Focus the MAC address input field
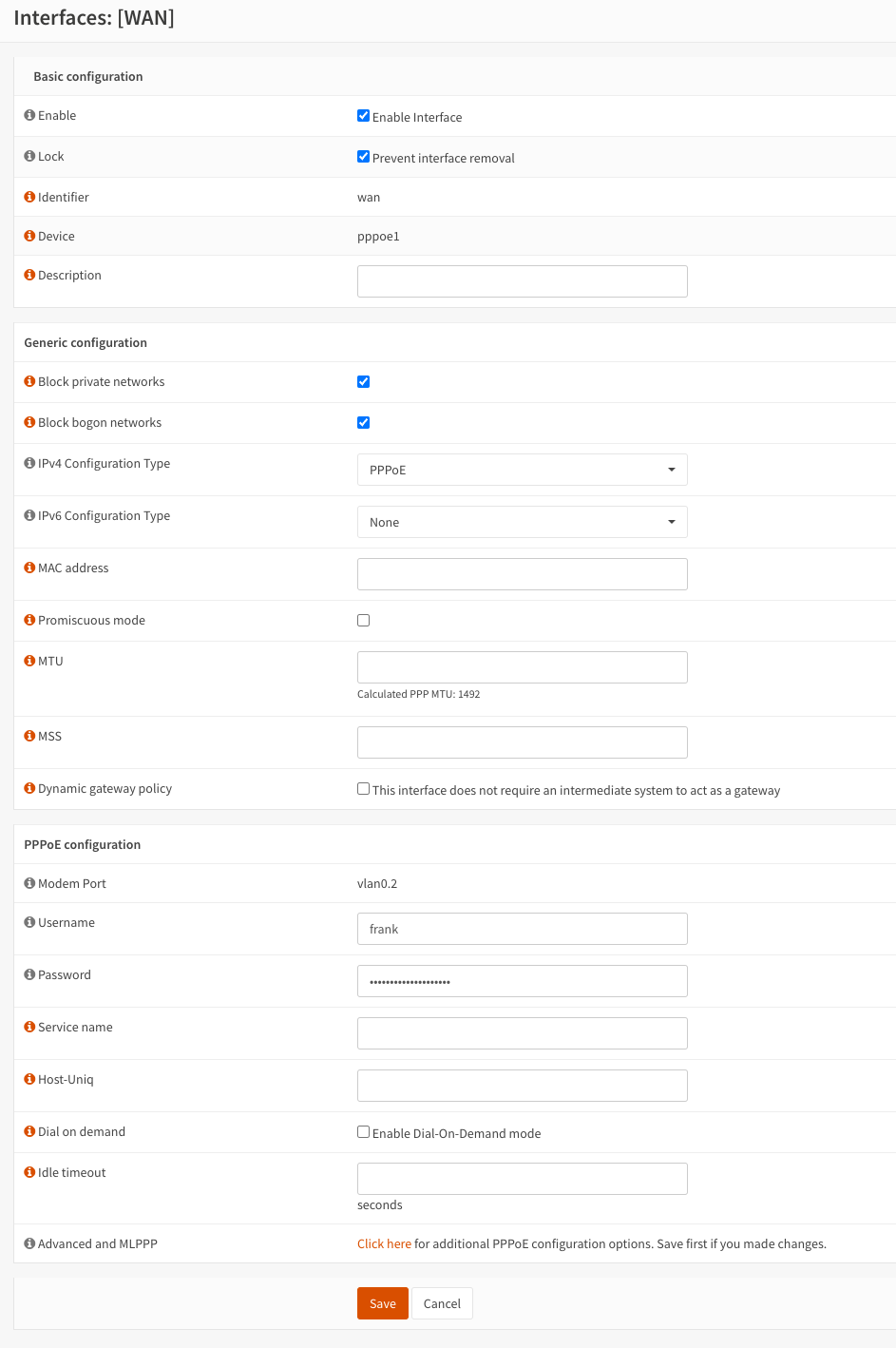 click(522, 574)
